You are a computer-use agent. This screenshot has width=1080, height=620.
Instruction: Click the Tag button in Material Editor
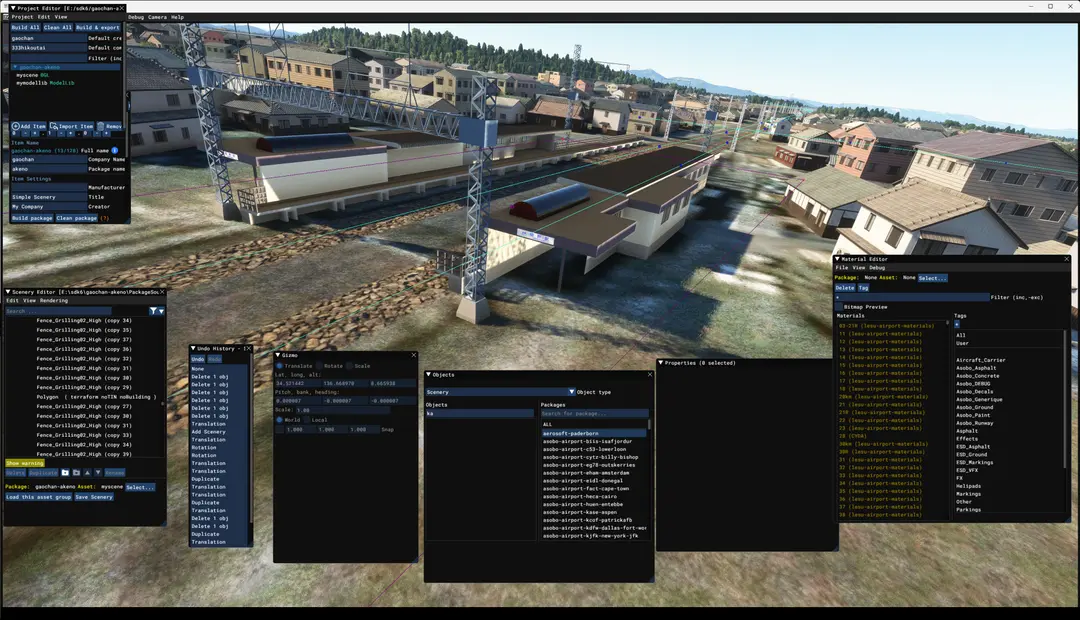(x=863, y=288)
